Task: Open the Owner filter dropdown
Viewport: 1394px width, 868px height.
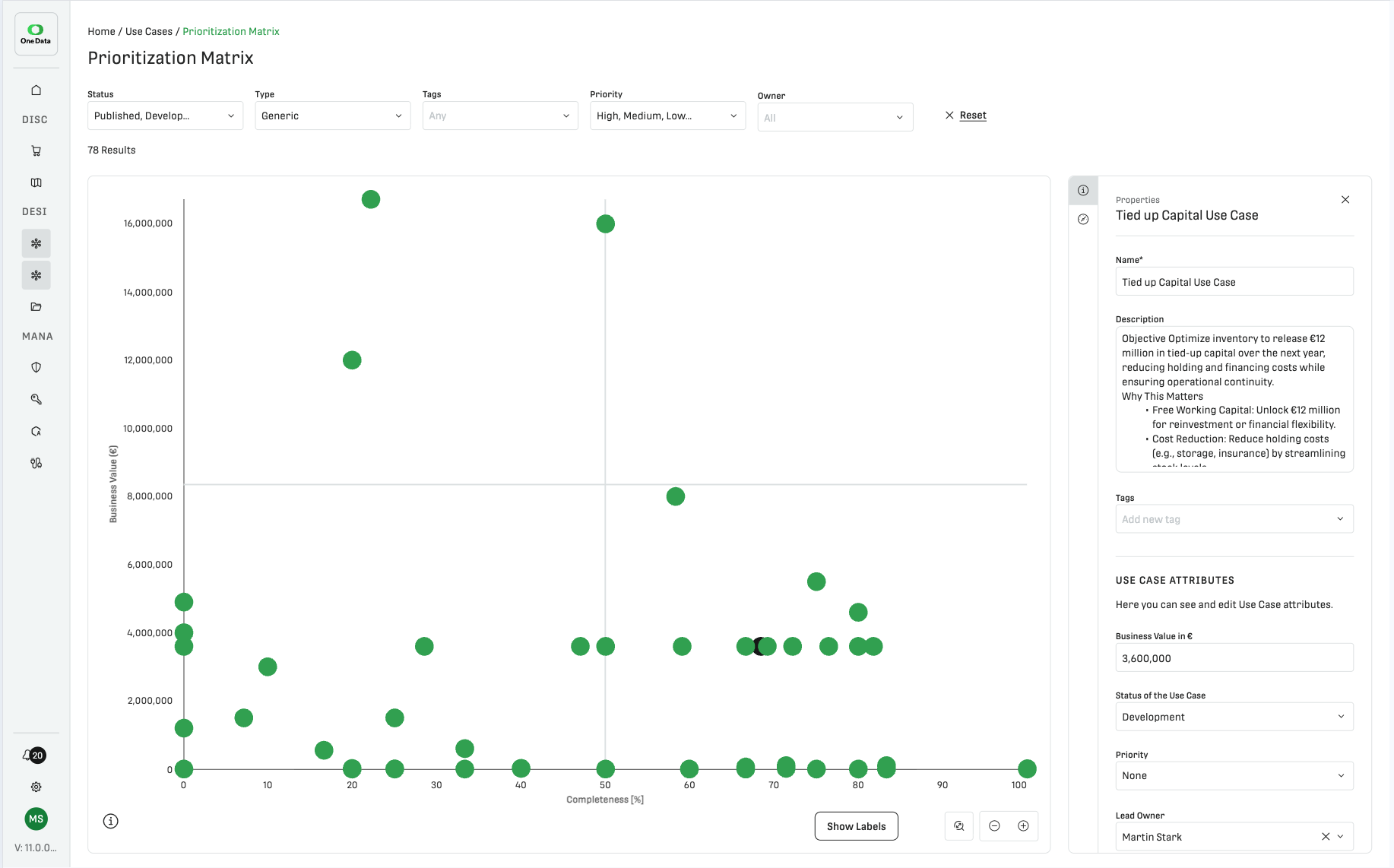Action: point(835,118)
